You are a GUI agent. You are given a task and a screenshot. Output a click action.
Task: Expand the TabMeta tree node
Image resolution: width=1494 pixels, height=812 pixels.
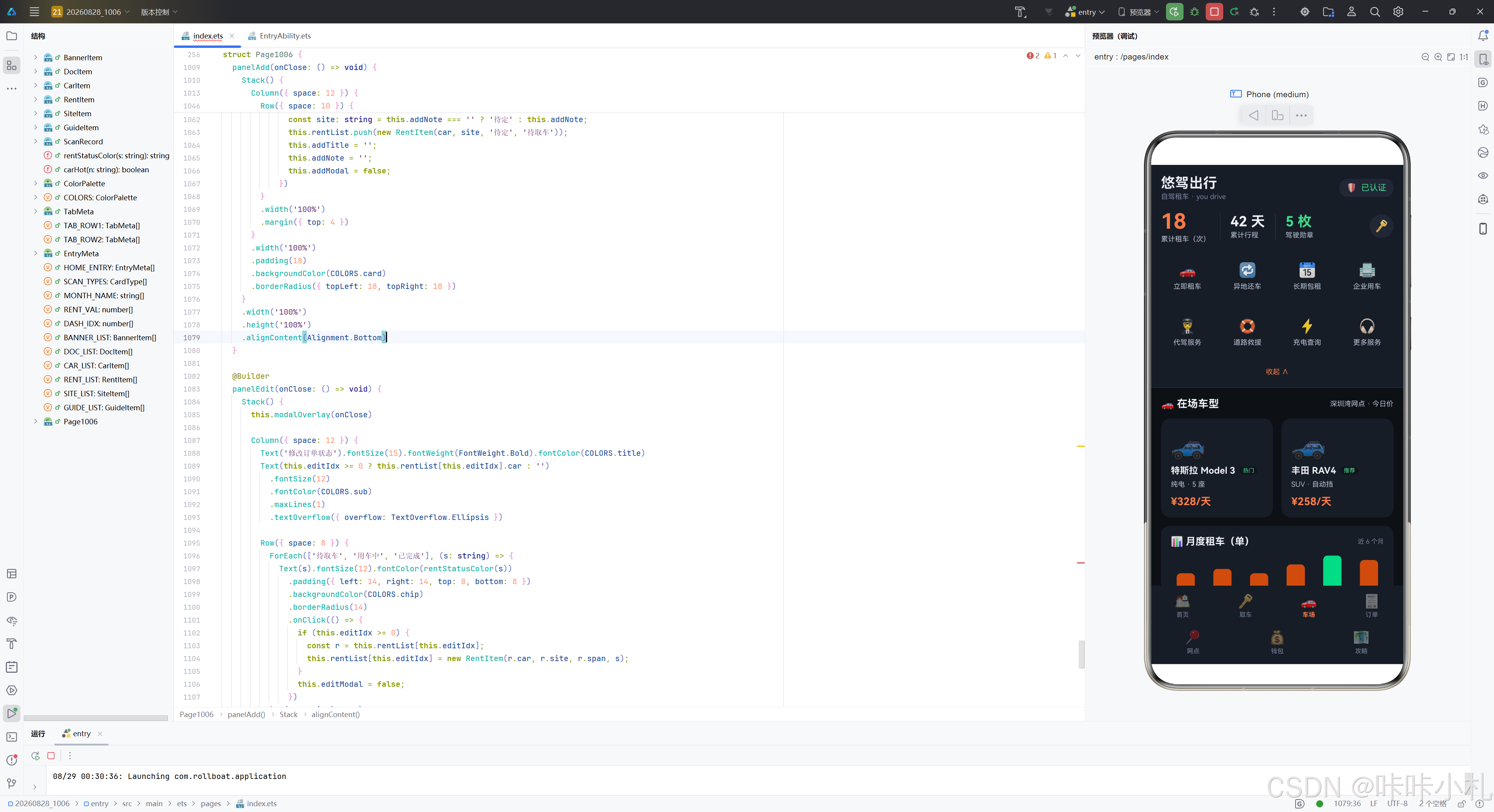click(x=35, y=212)
